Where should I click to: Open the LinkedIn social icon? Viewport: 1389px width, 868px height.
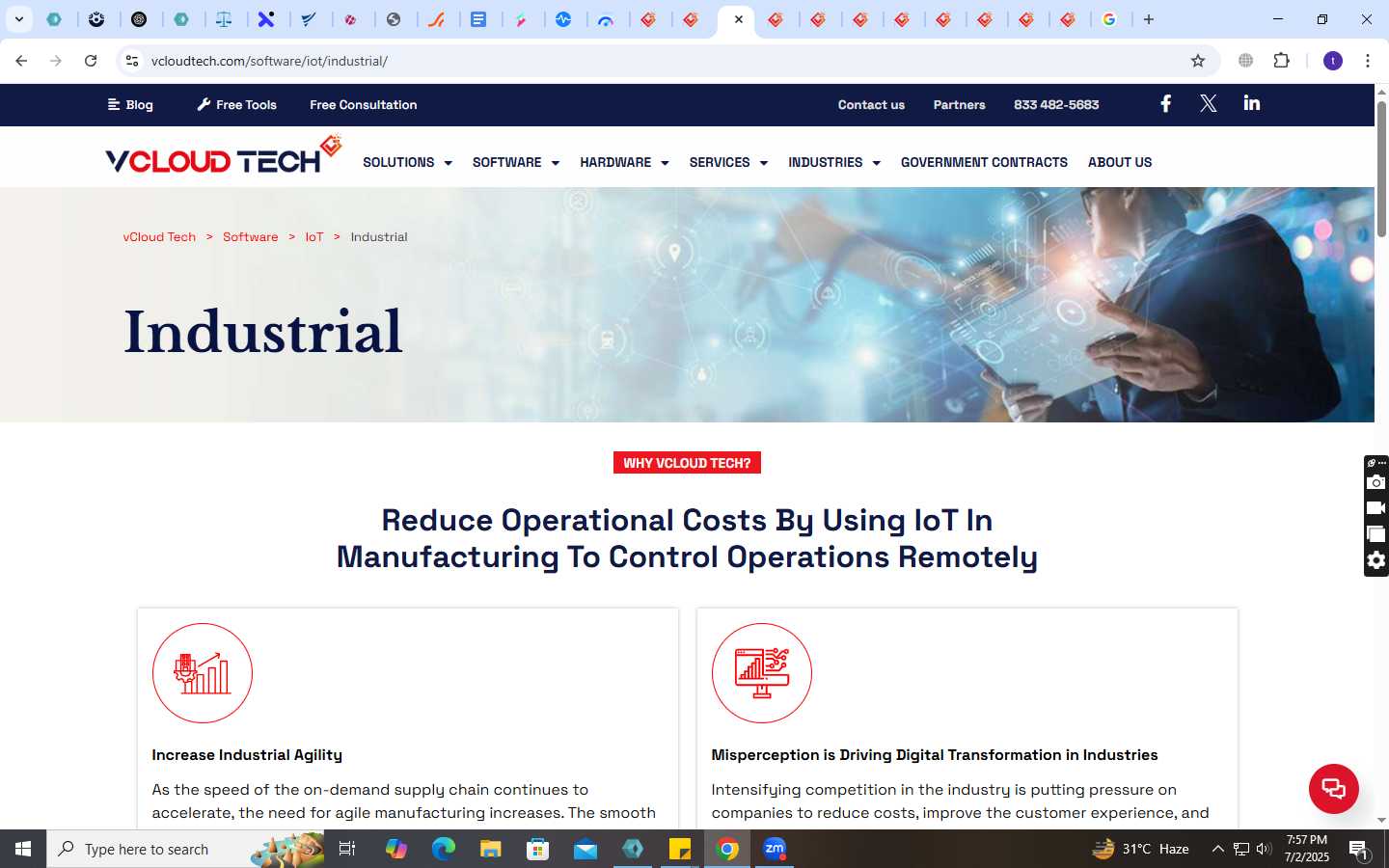(x=1251, y=103)
